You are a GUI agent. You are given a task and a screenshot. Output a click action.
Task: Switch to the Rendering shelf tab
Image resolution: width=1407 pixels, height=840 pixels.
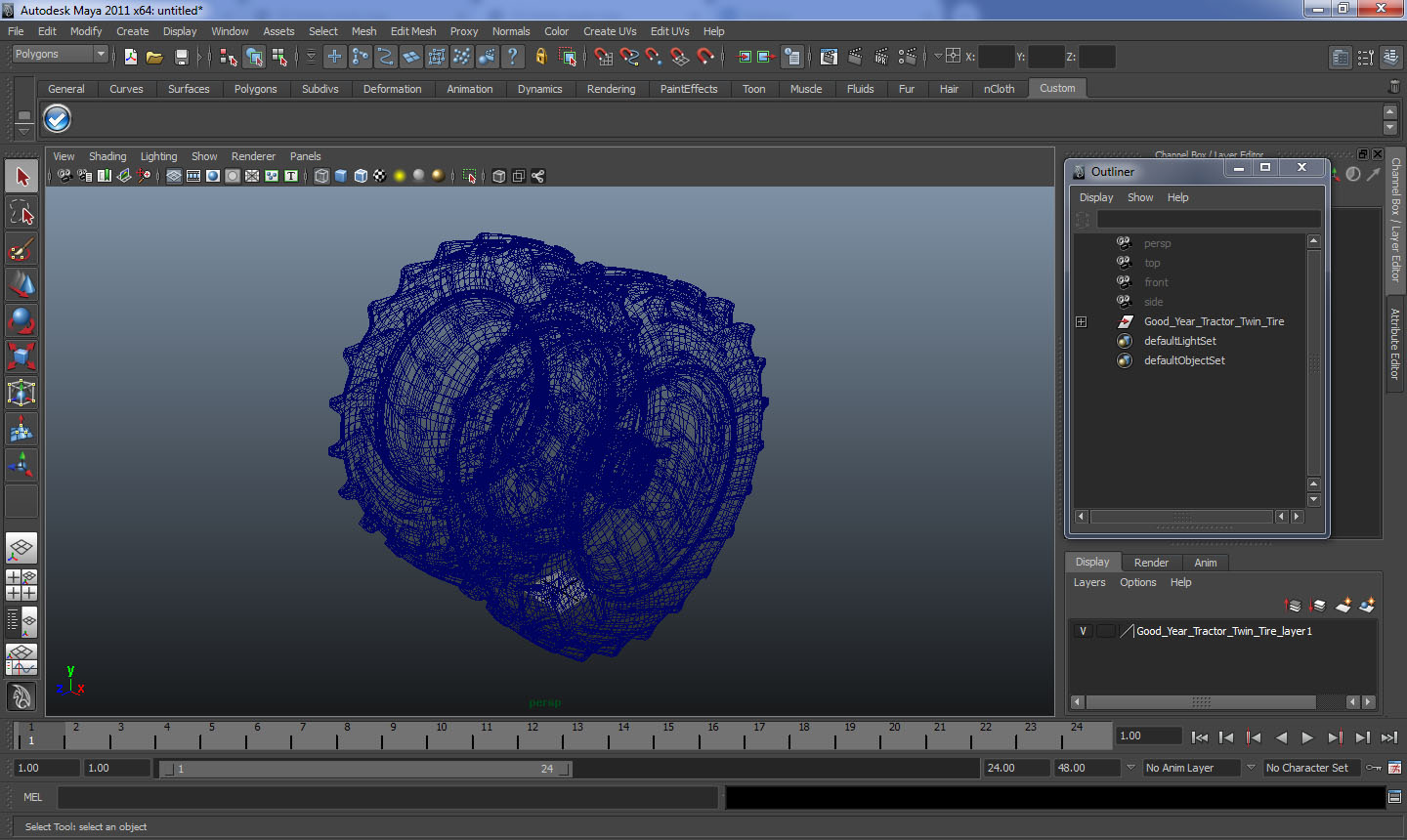tap(611, 89)
